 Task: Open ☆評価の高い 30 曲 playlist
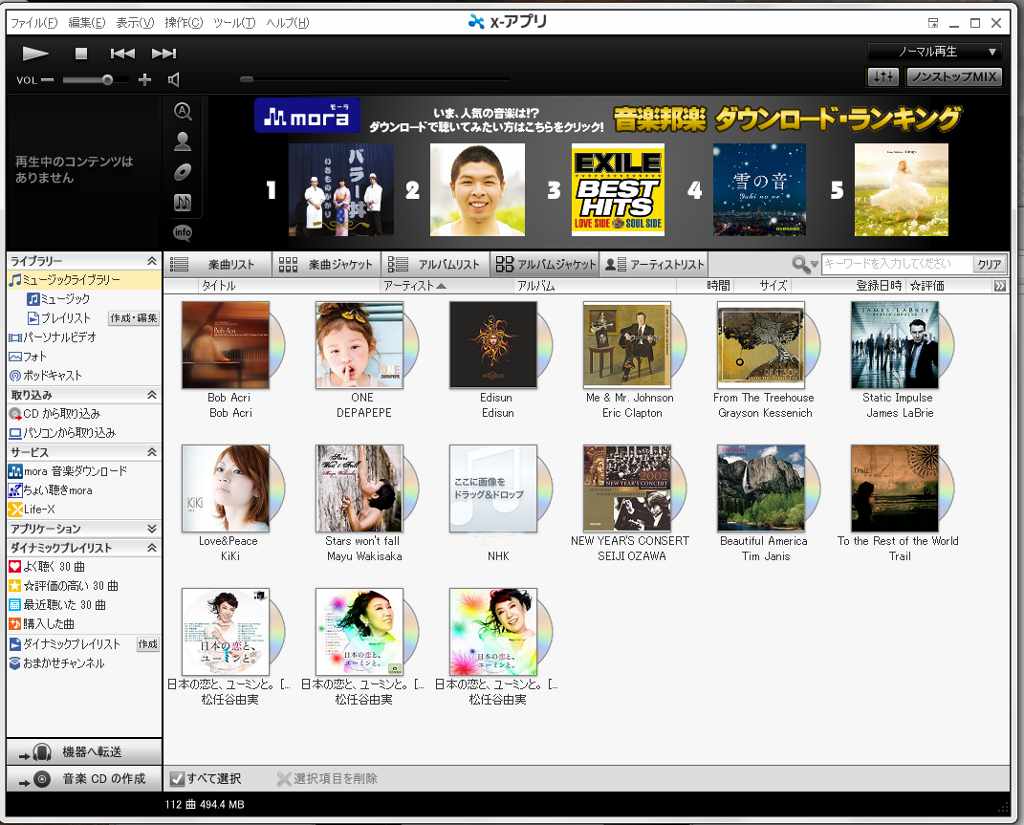(x=63, y=586)
